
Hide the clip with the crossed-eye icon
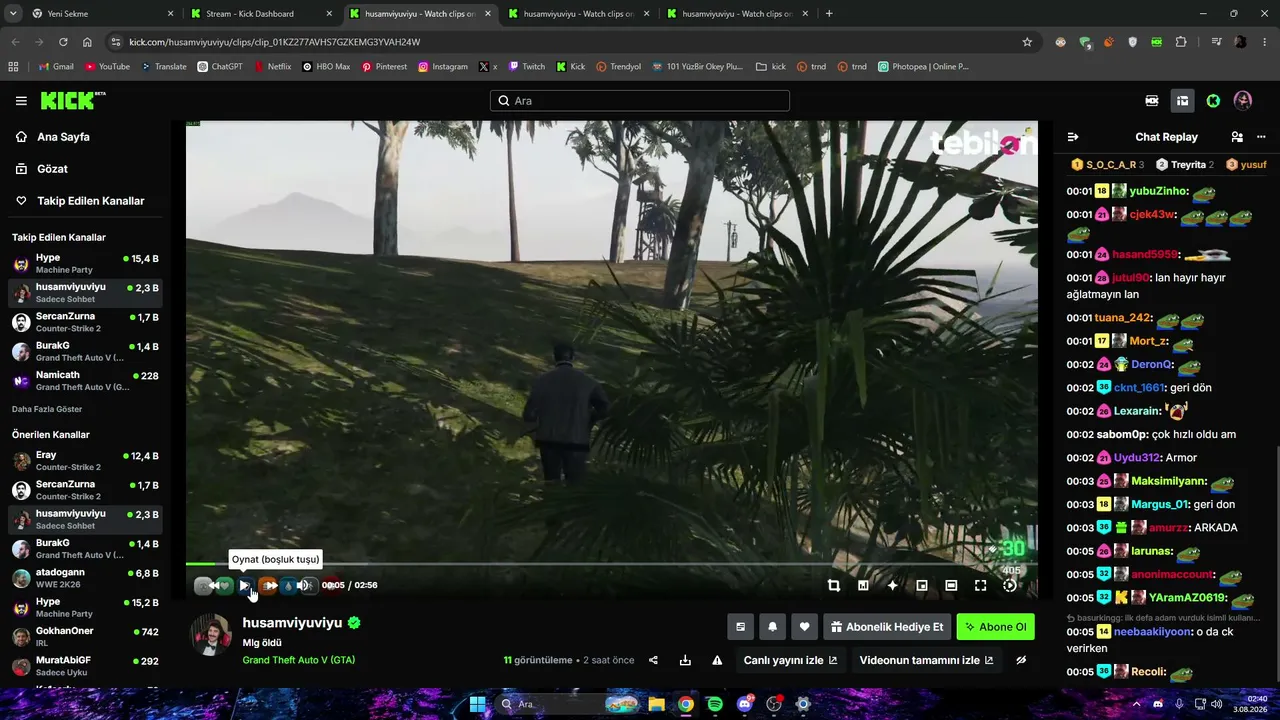coord(1021,660)
